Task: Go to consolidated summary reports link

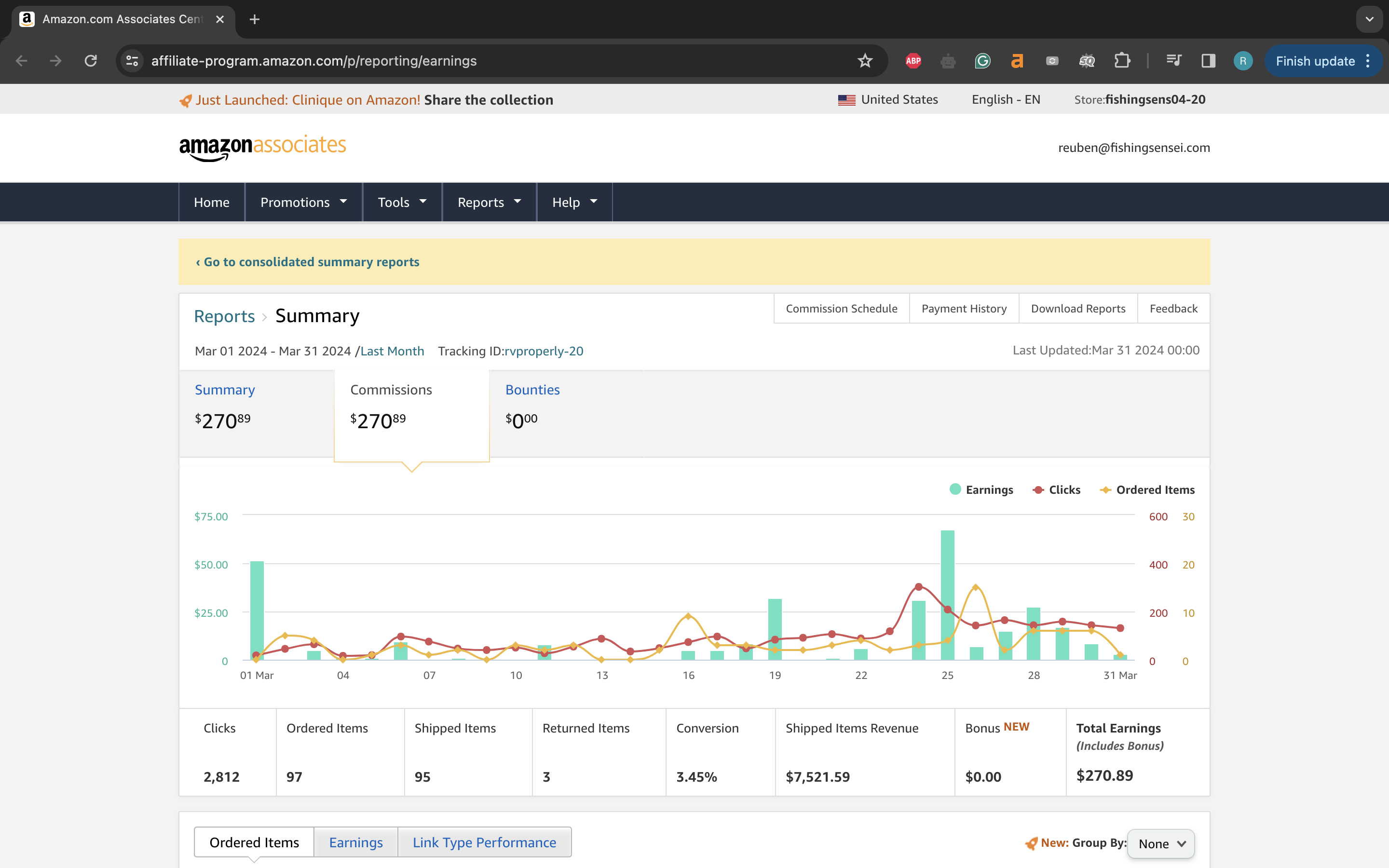Action: tap(308, 262)
